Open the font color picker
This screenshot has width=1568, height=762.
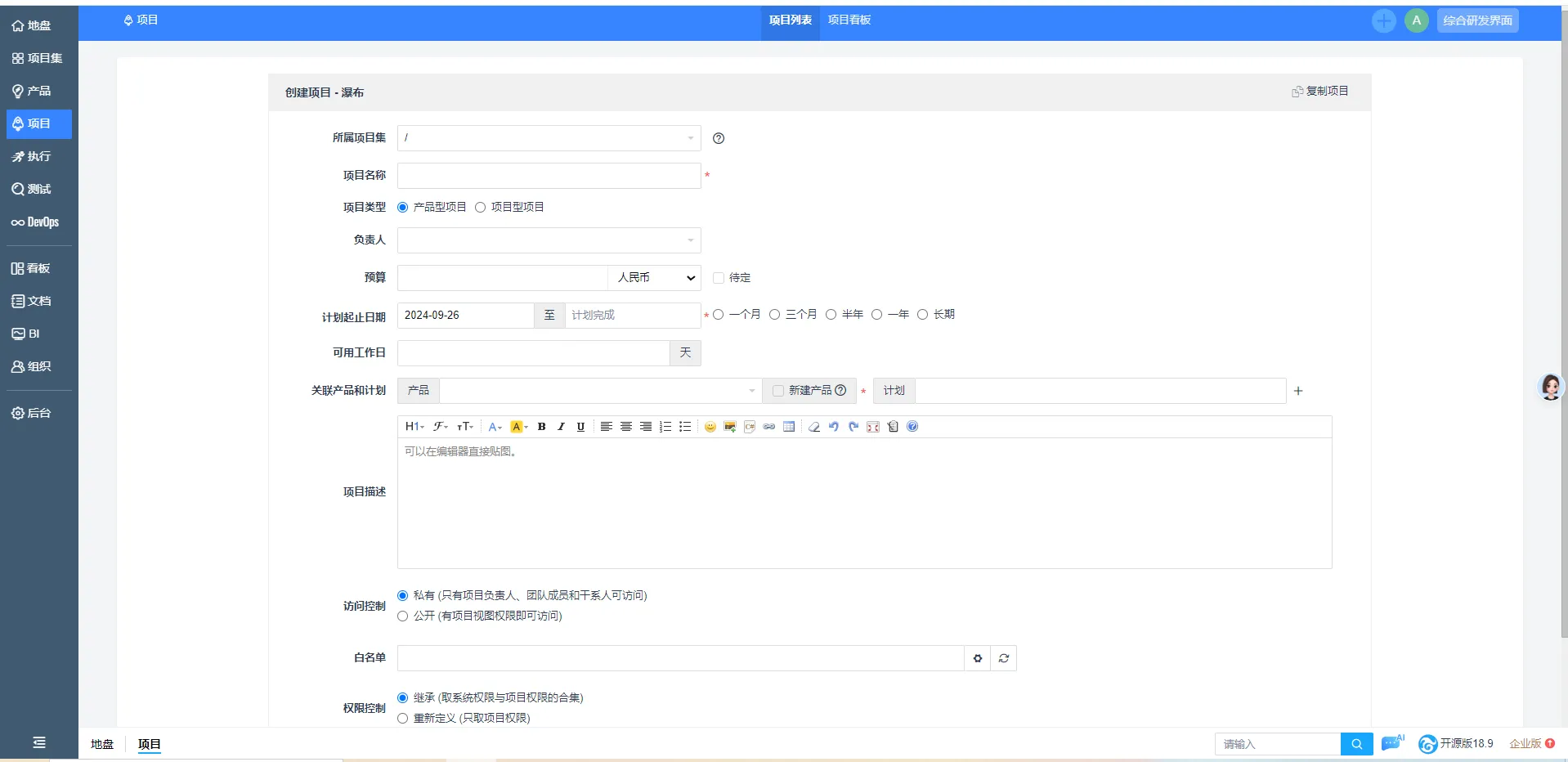coord(495,427)
